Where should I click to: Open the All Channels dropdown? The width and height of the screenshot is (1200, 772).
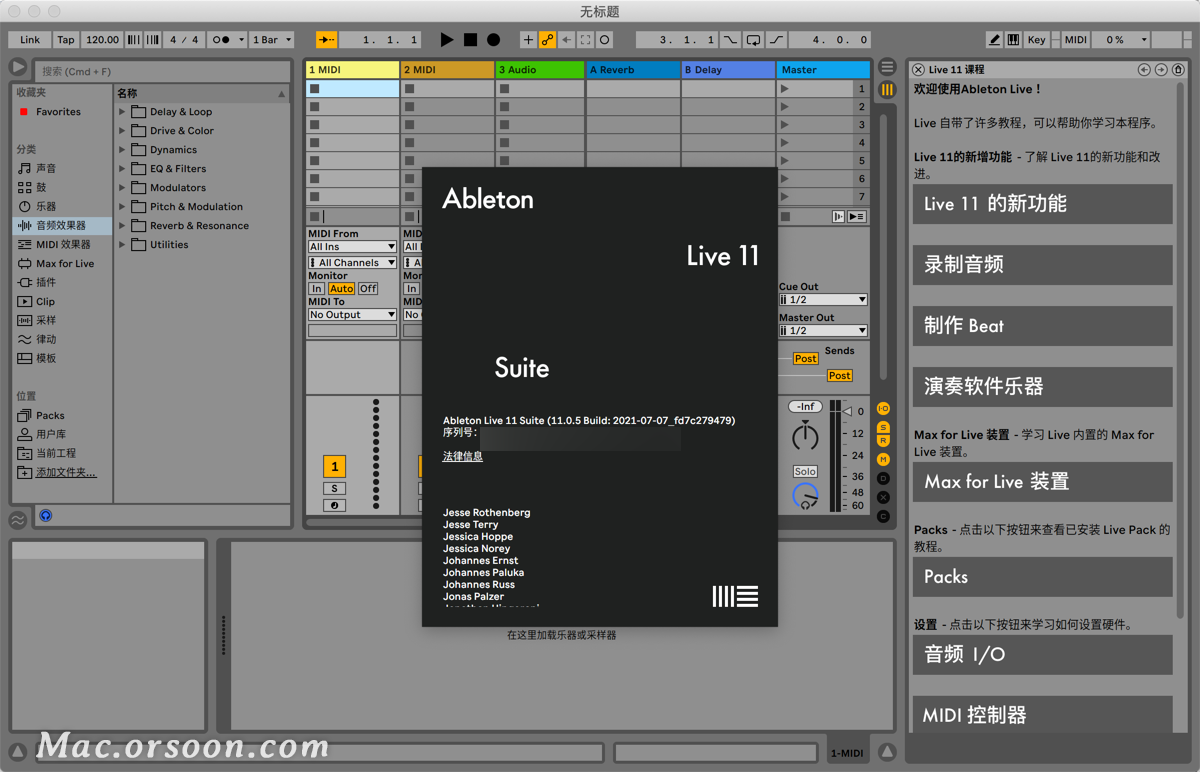pos(352,263)
